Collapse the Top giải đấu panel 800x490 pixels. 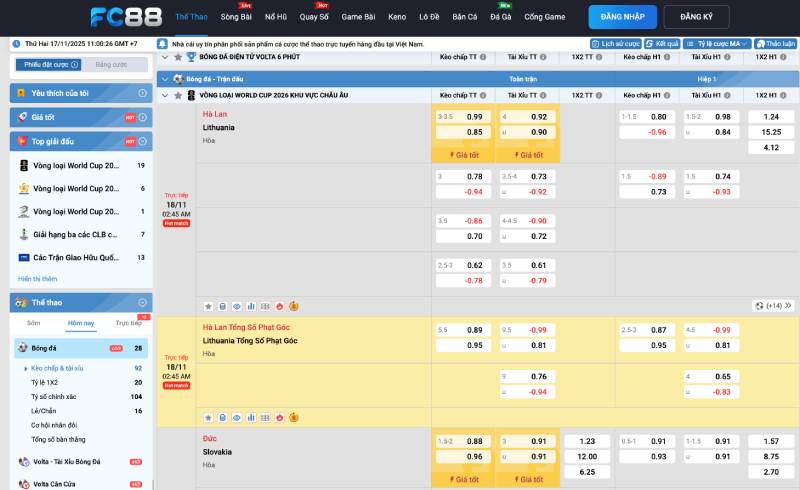[142, 141]
